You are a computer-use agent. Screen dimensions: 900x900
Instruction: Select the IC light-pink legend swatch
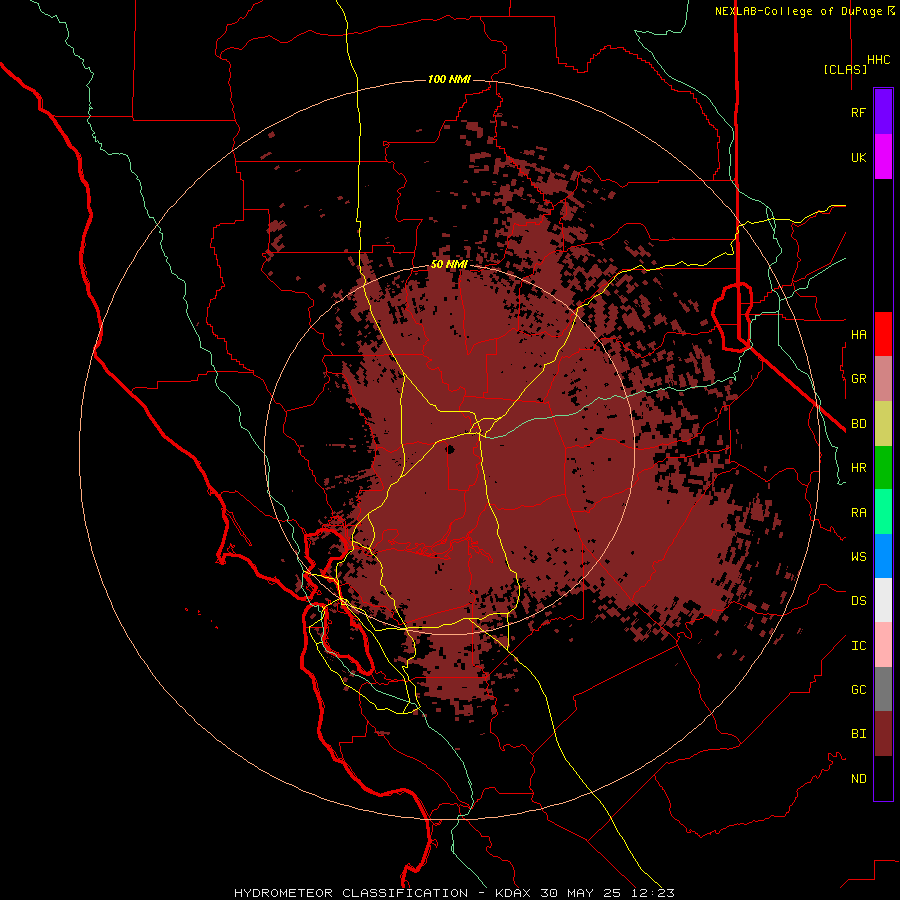[x=883, y=645]
